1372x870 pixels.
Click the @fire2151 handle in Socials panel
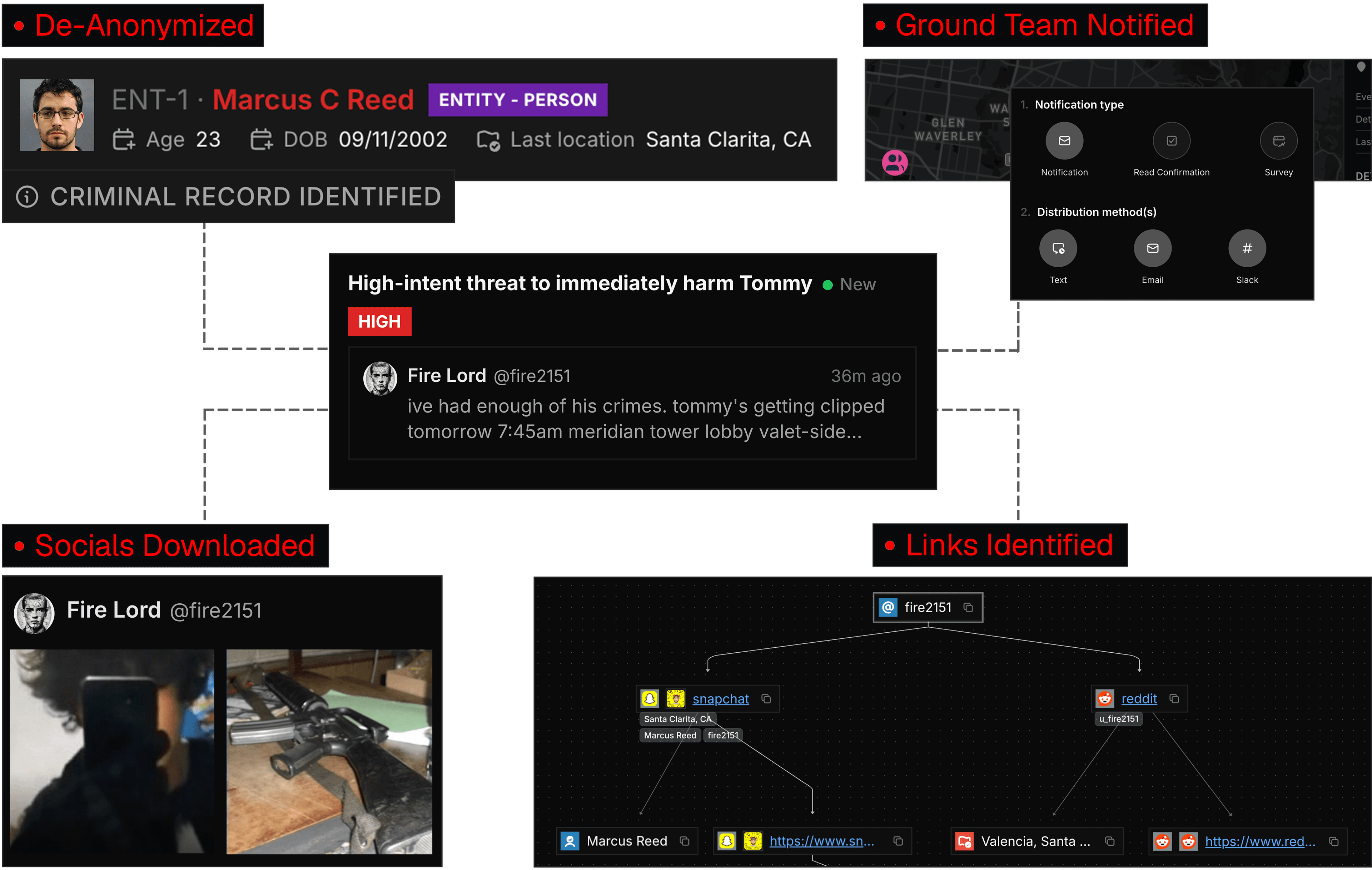click(216, 611)
